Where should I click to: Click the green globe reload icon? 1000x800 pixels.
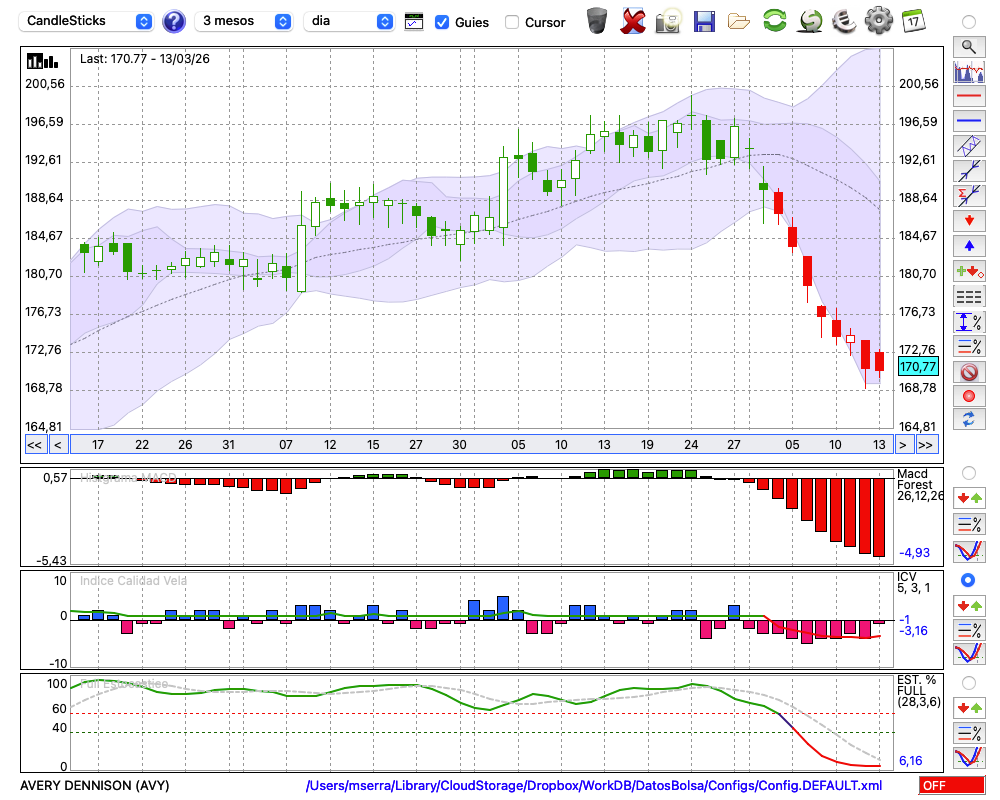tap(810, 21)
